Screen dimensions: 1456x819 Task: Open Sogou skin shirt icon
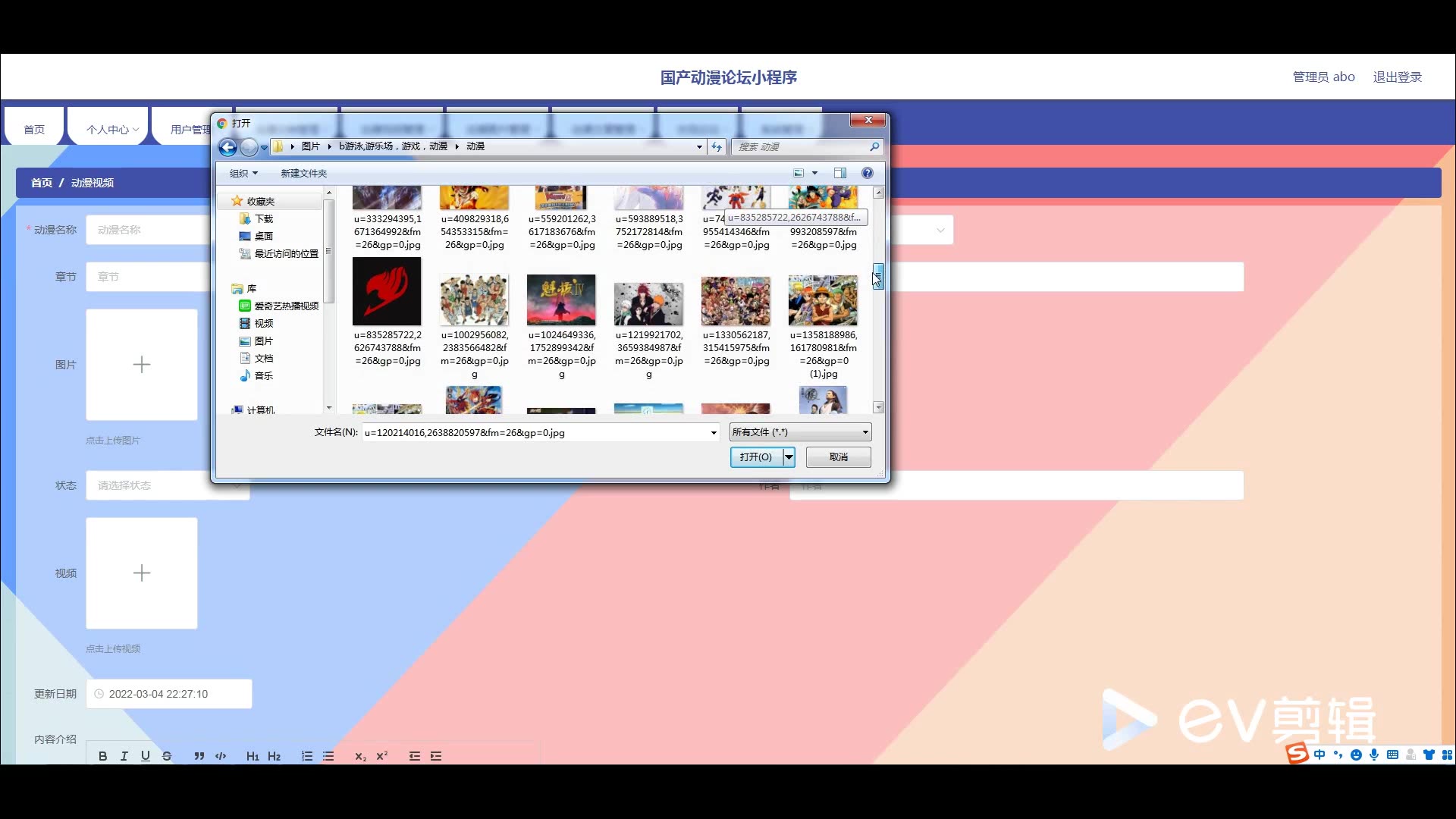coord(1429,755)
